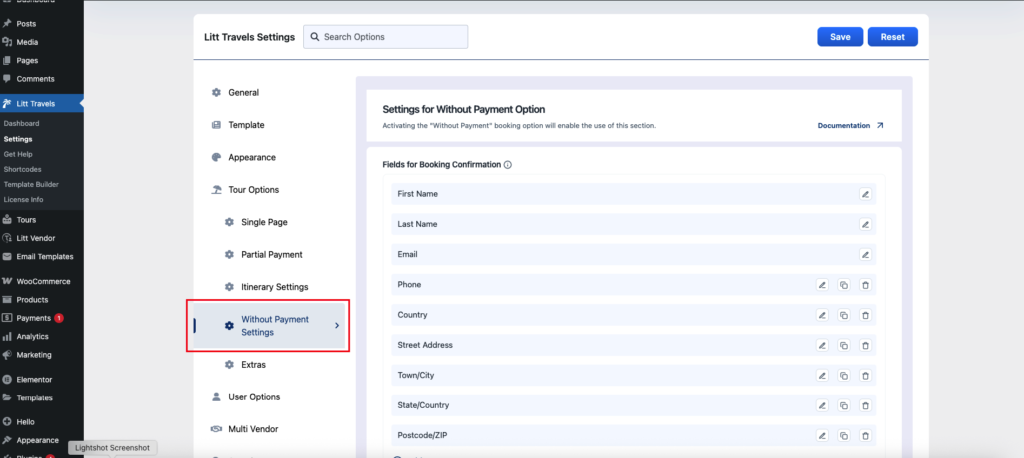Switch to Appearance settings tab
Image resolution: width=1024 pixels, height=458 pixels.
click(251, 158)
